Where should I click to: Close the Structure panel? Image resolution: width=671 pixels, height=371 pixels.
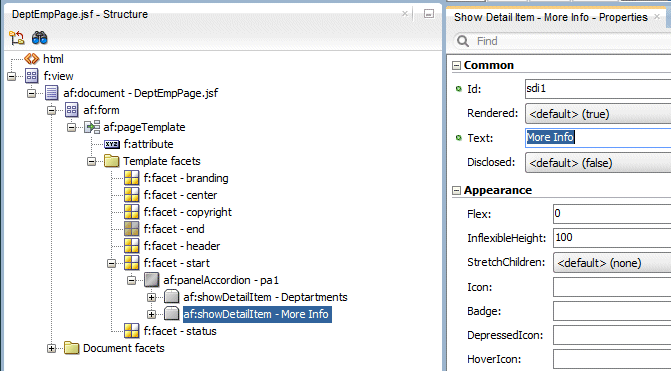[x=405, y=14]
